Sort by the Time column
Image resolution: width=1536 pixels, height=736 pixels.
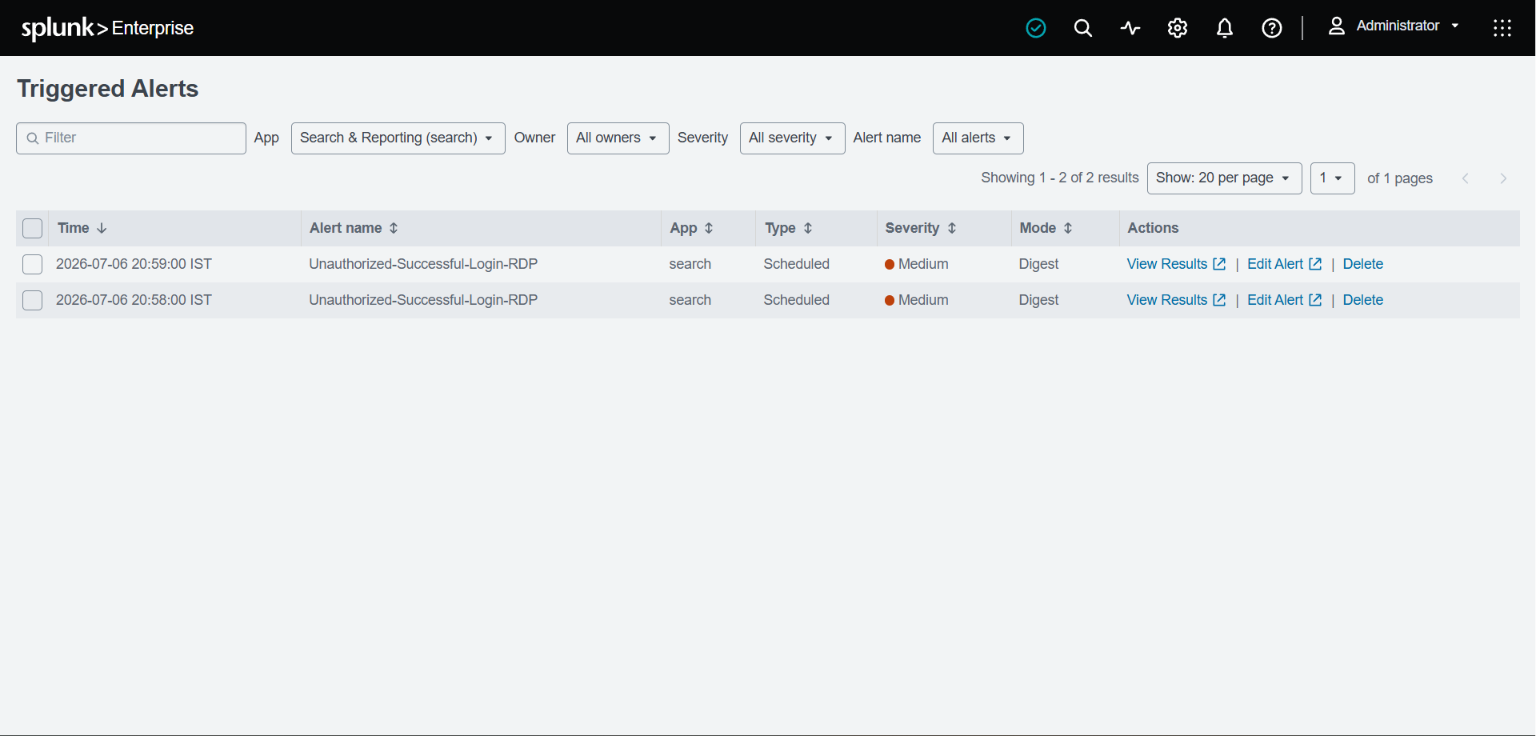82,228
